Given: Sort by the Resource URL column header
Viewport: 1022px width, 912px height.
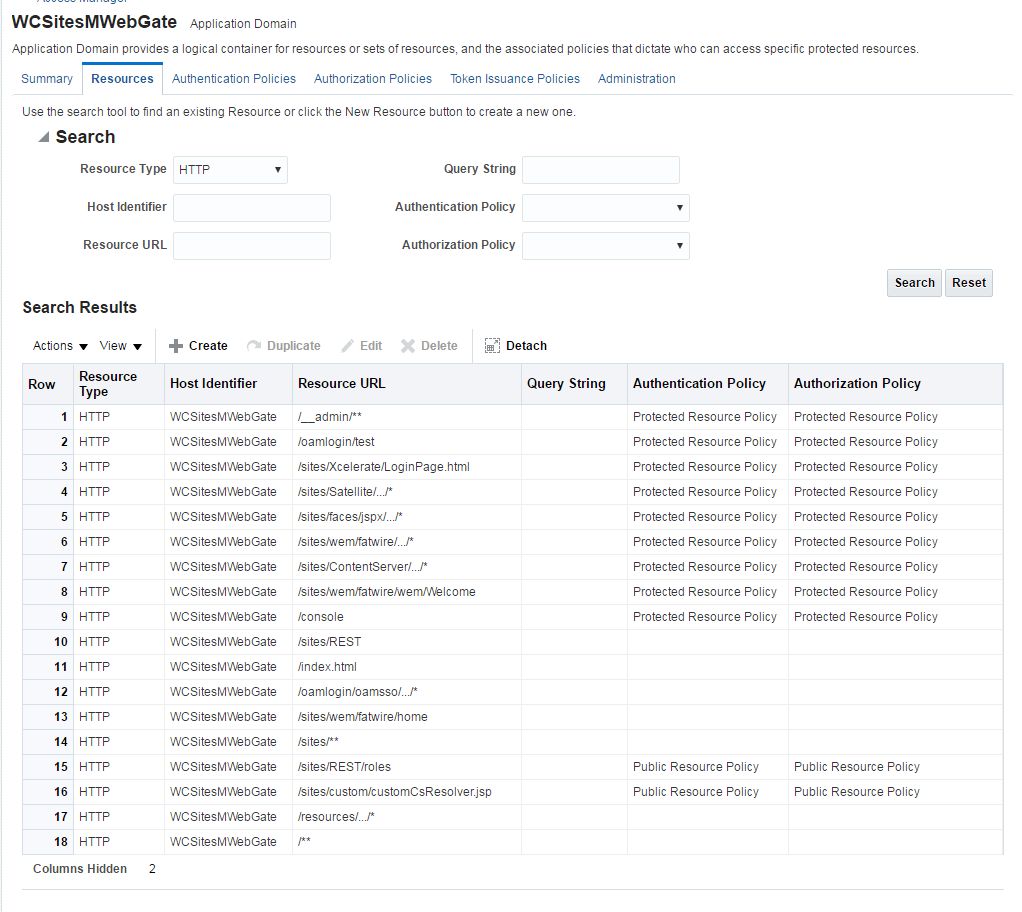Looking at the screenshot, I should (342, 384).
